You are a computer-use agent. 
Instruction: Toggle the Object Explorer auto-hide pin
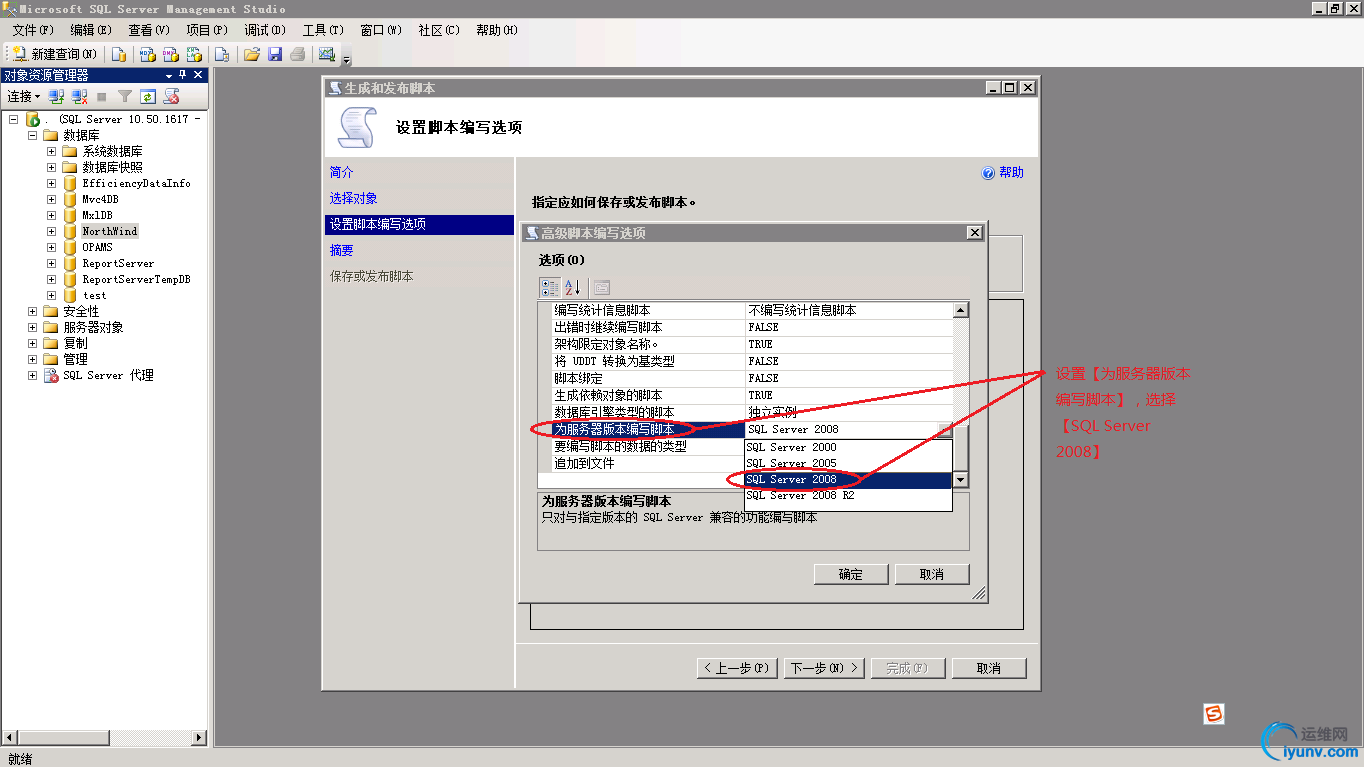[x=183, y=75]
